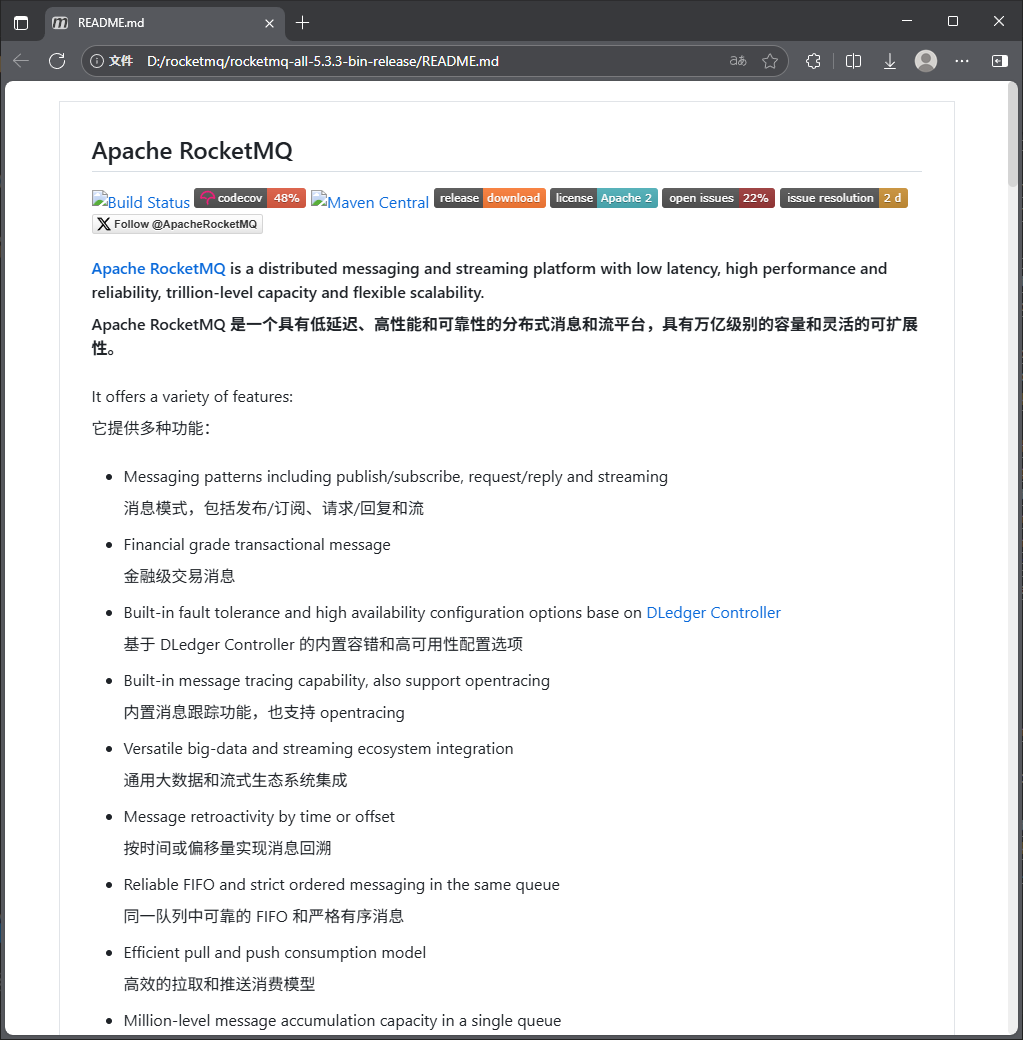Viewport: 1023px width, 1040px height.
Task: Reload the page with refresh icon
Action: (57, 61)
